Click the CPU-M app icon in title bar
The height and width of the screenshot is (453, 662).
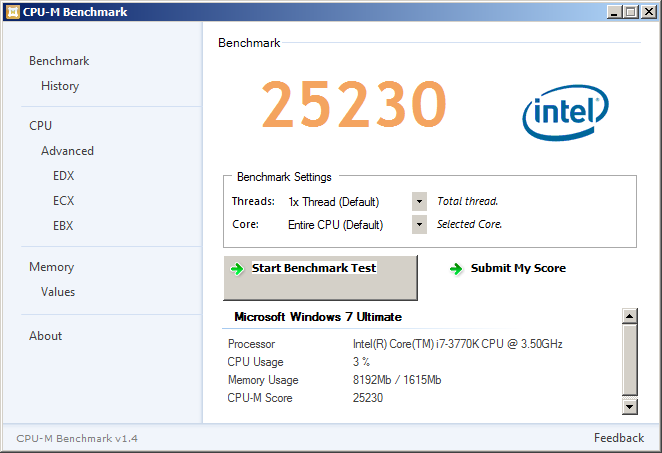(13, 12)
